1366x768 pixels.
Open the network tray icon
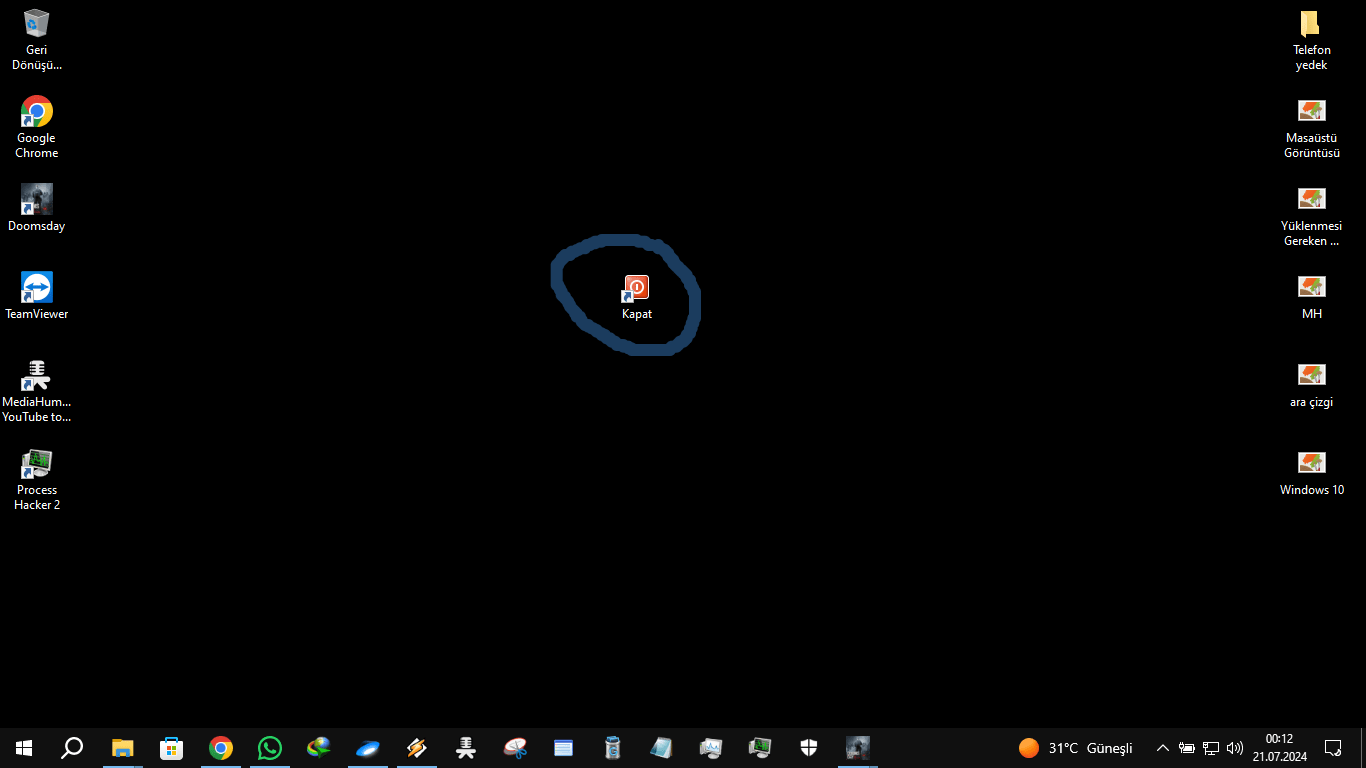point(1210,748)
